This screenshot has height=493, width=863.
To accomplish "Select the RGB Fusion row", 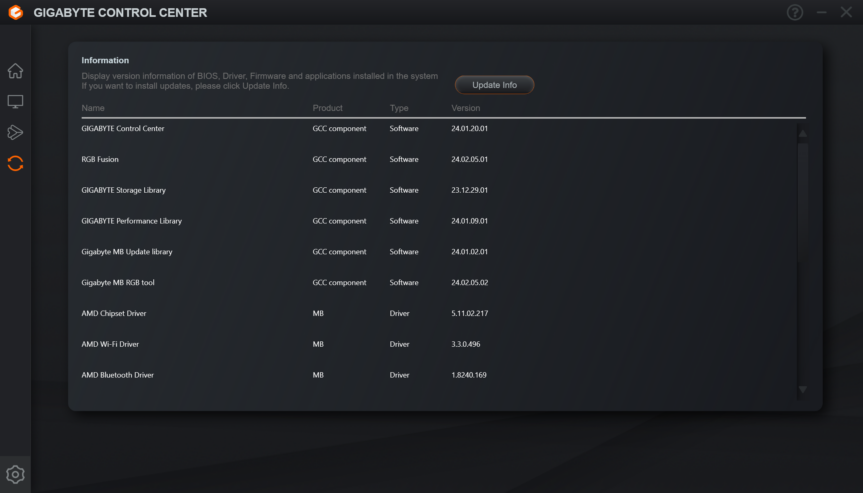I will [100, 159].
